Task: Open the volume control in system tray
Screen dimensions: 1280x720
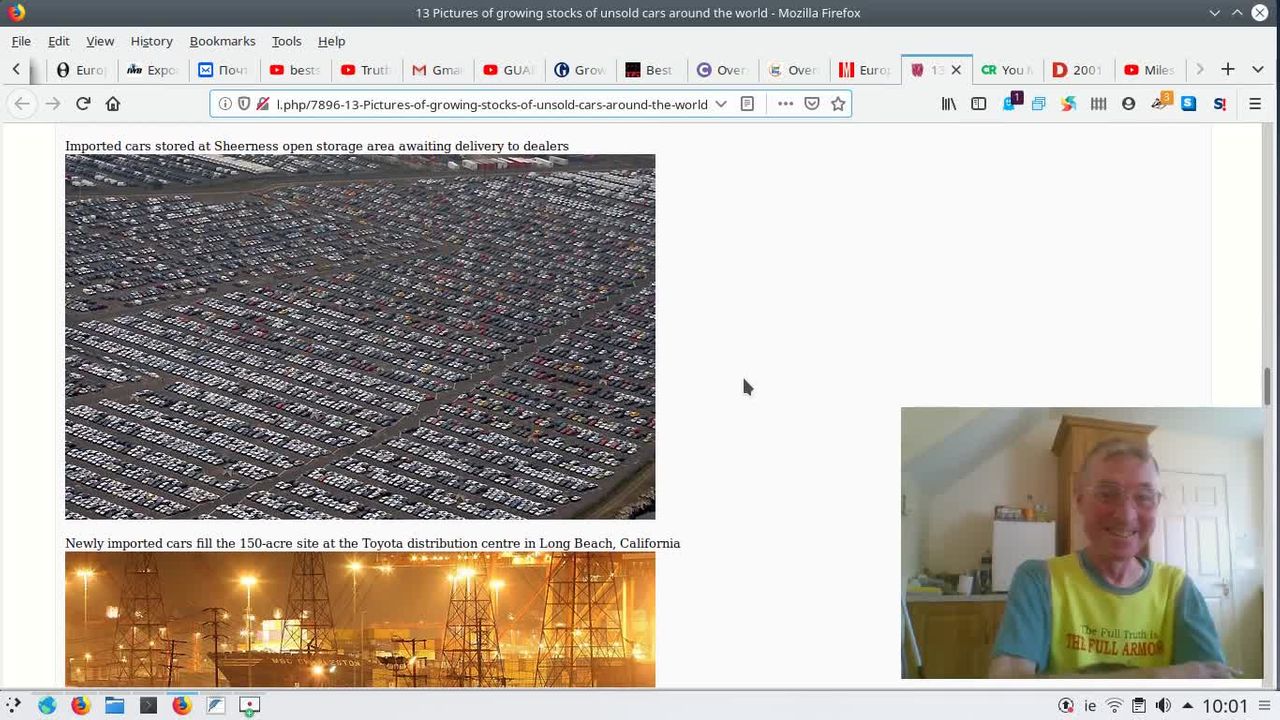Action: 1163,706
